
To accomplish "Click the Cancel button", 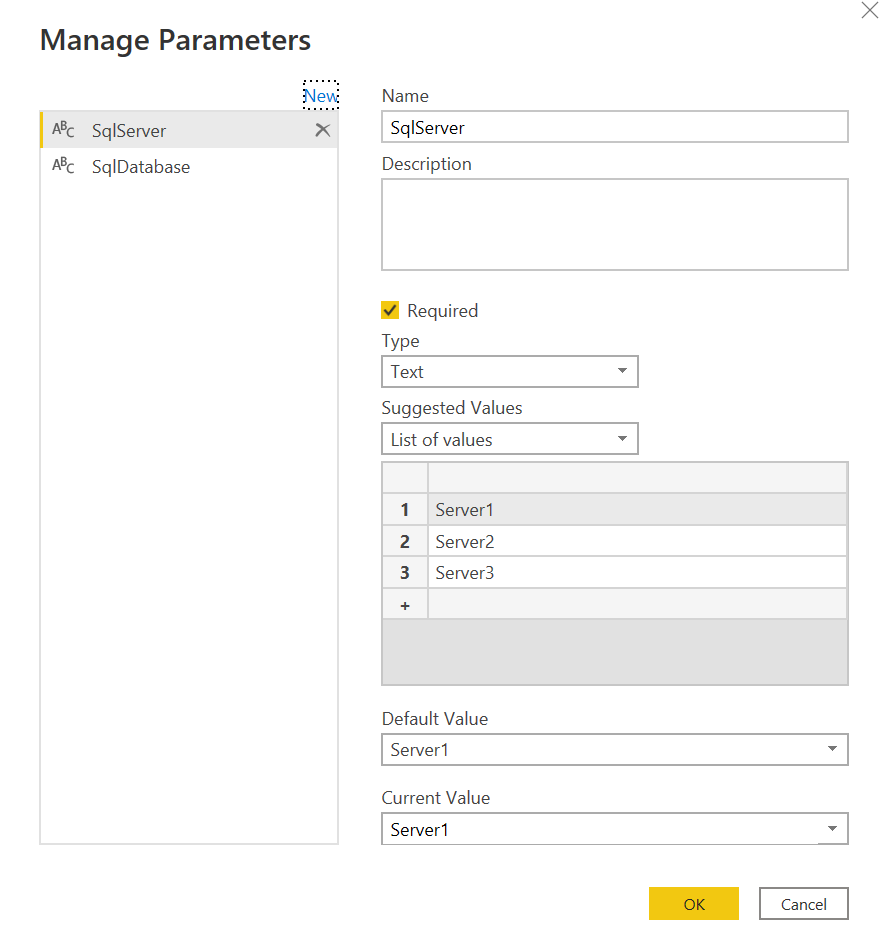I will [x=804, y=904].
